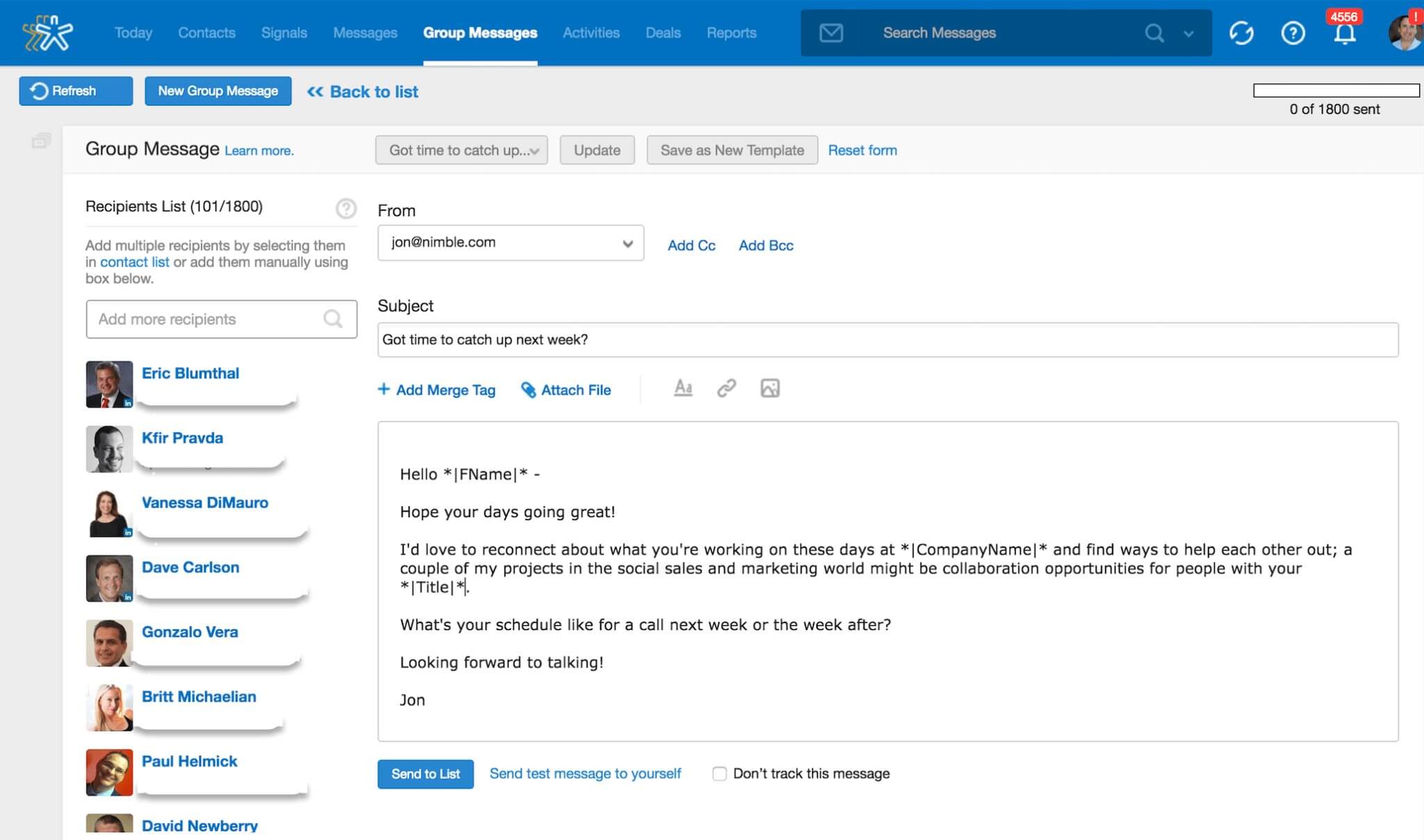This screenshot has width=1424, height=840.
Task: Open the help question mark icon
Action: (1293, 33)
